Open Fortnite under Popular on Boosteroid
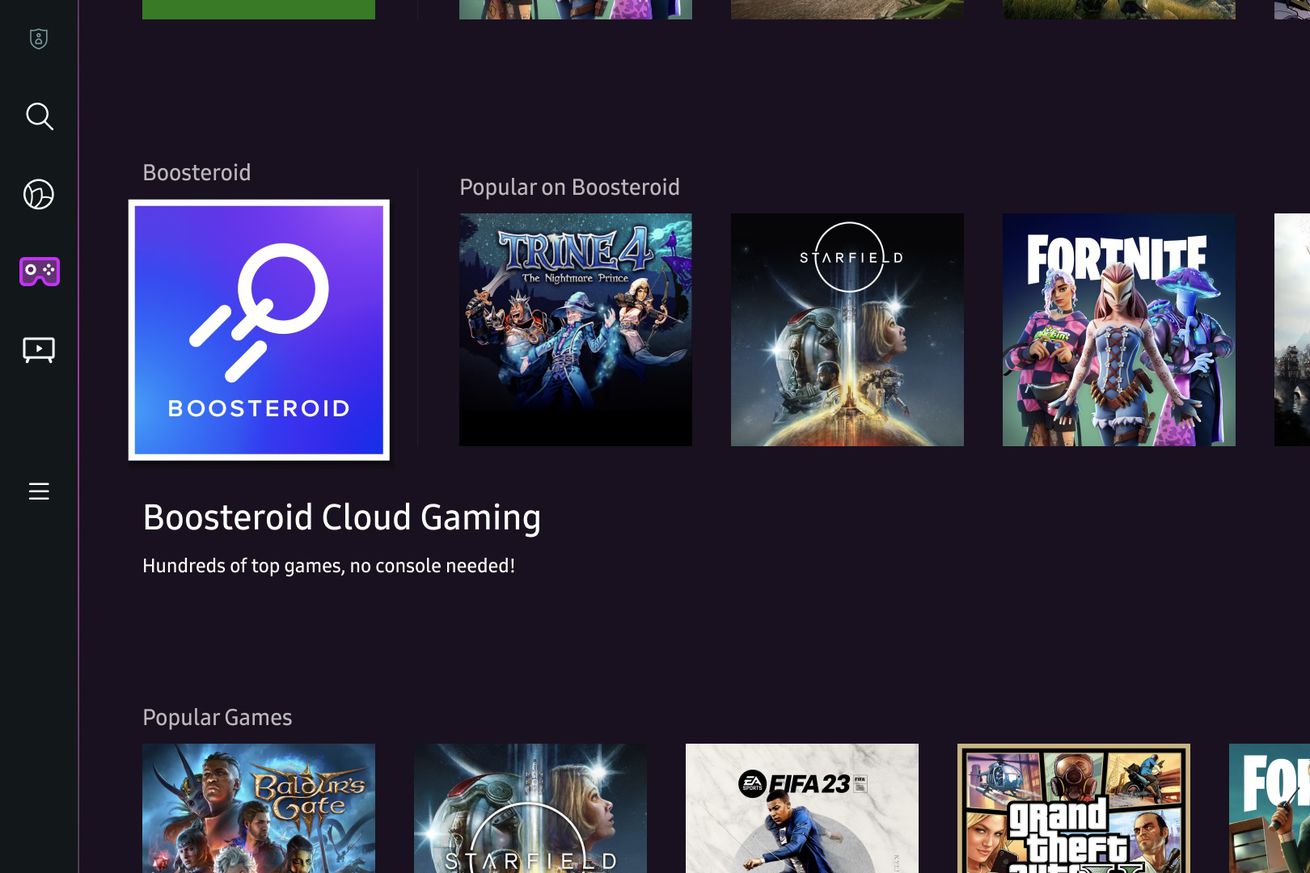The width and height of the screenshot is (1310, 873). pyautogui.click(x=1118, y=329)
